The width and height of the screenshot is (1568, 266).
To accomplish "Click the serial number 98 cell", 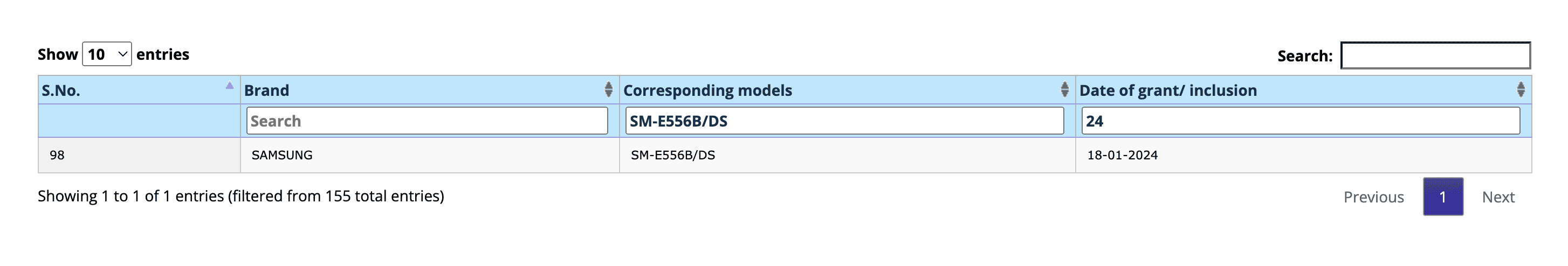I will point(57,156).
